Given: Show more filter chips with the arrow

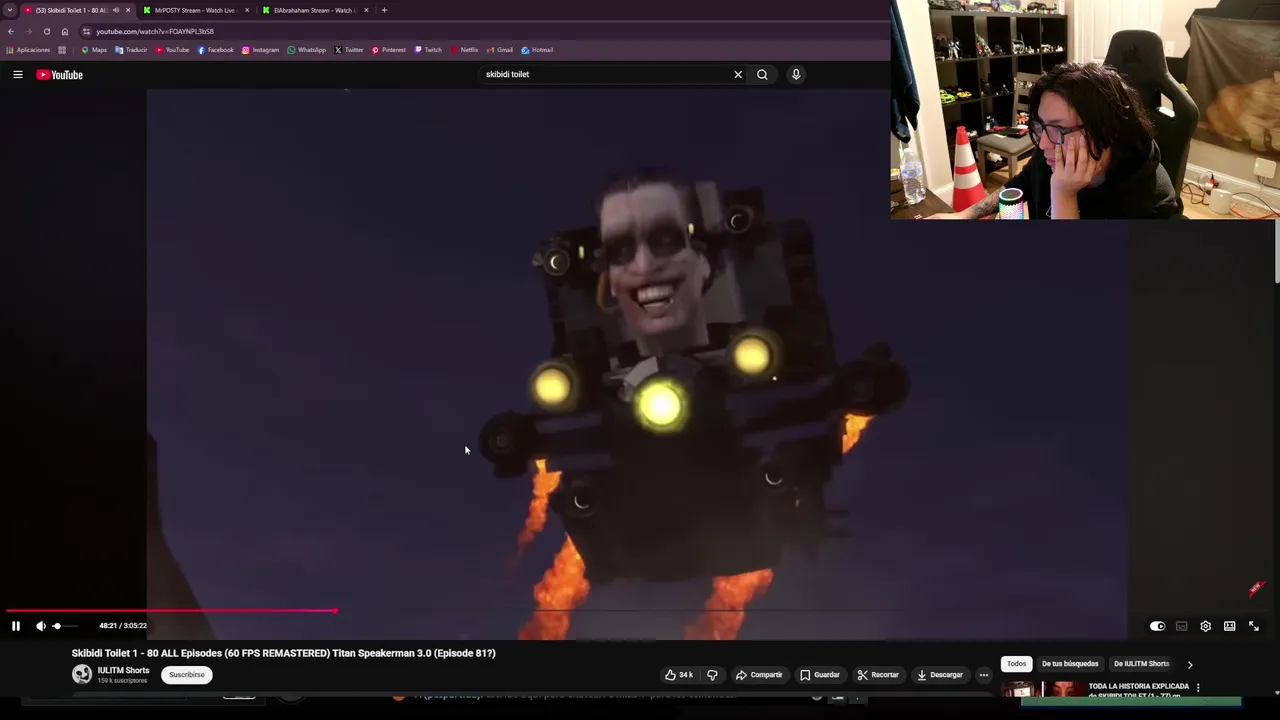Looking at the screenshot, I should (1190, 664).
